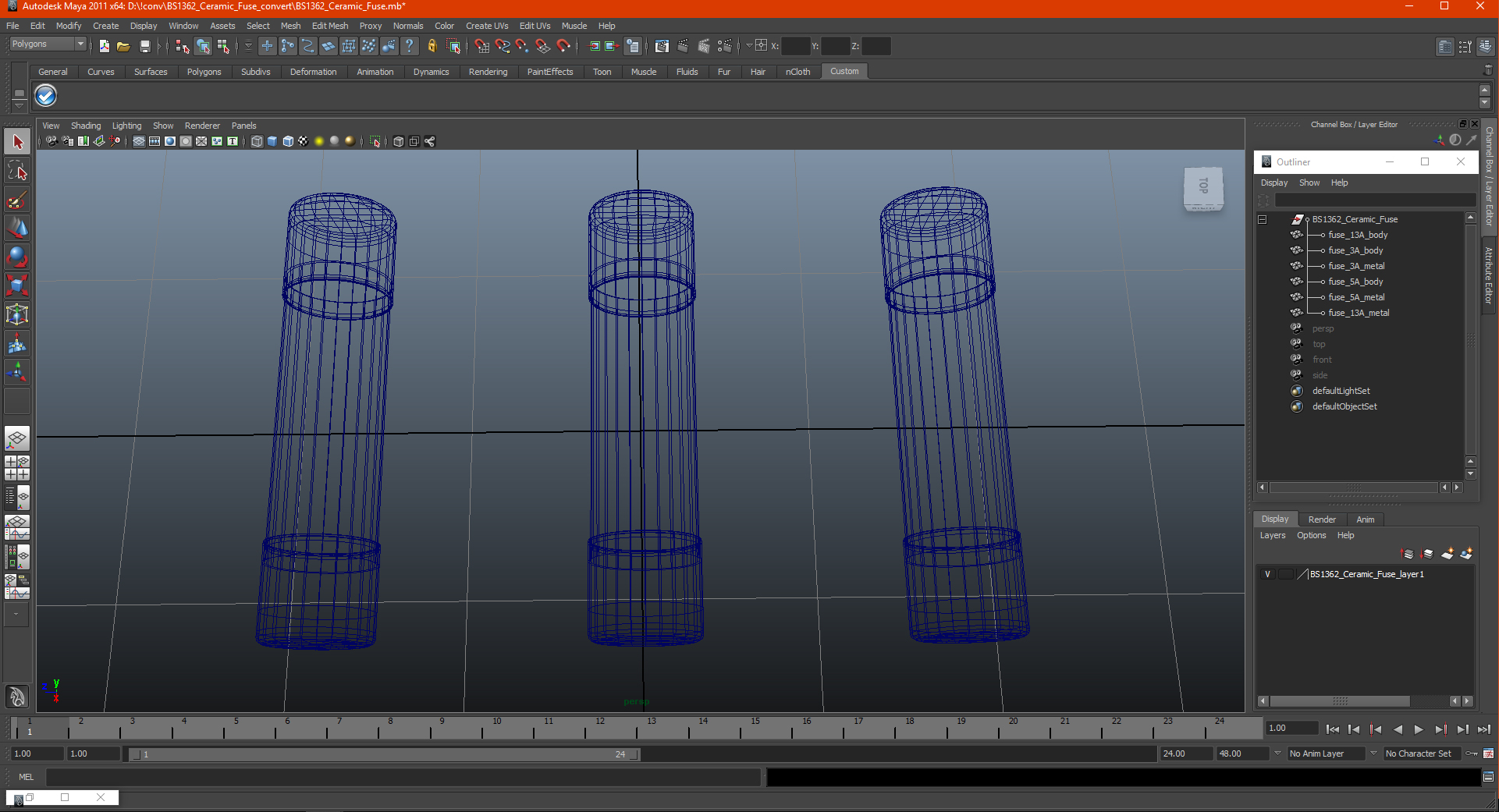The image size is (1499, 812).
Task: Move selected layer up icon
Action: [1407, 554]
